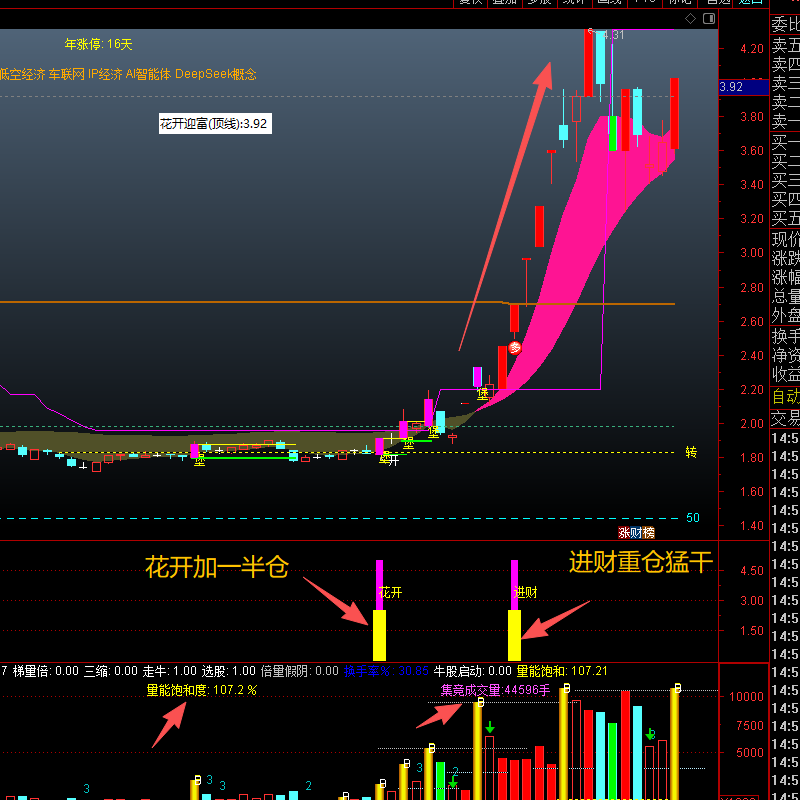Click the 4.31 high price label
Screen dimensions: 800x800
[613, 35]
